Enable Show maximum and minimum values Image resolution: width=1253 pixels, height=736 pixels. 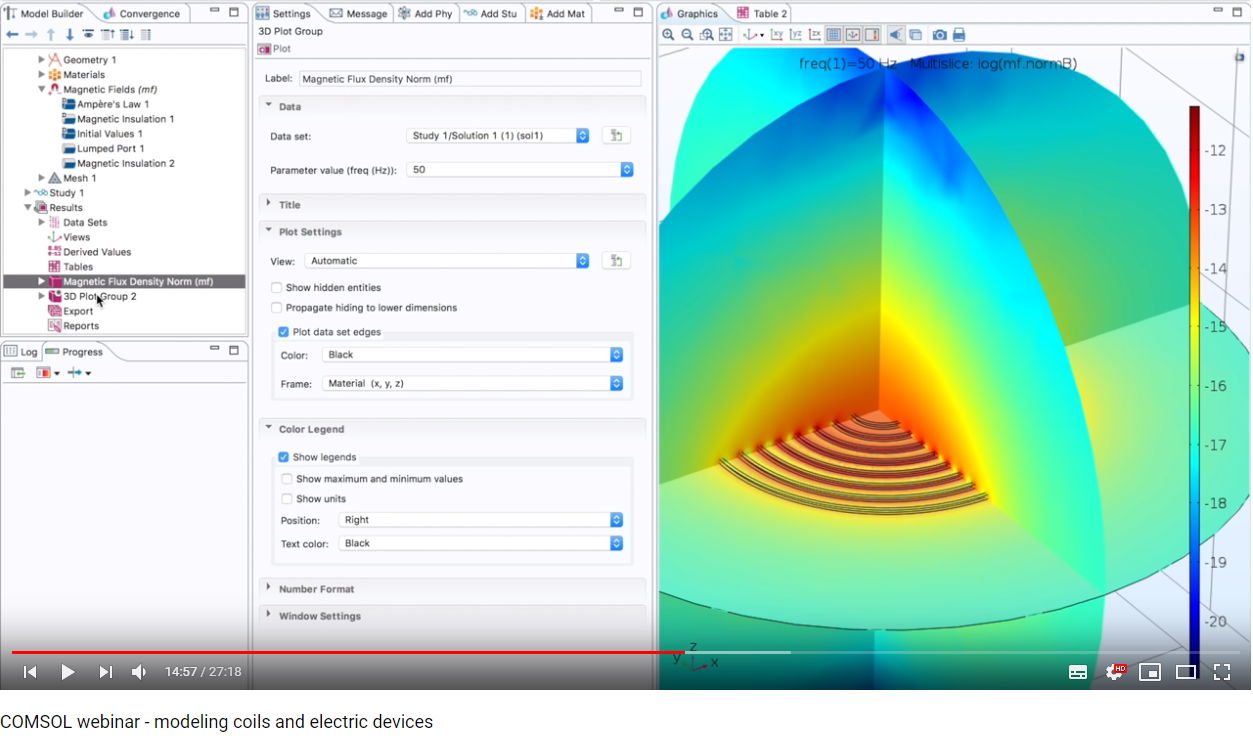(288, 479)
